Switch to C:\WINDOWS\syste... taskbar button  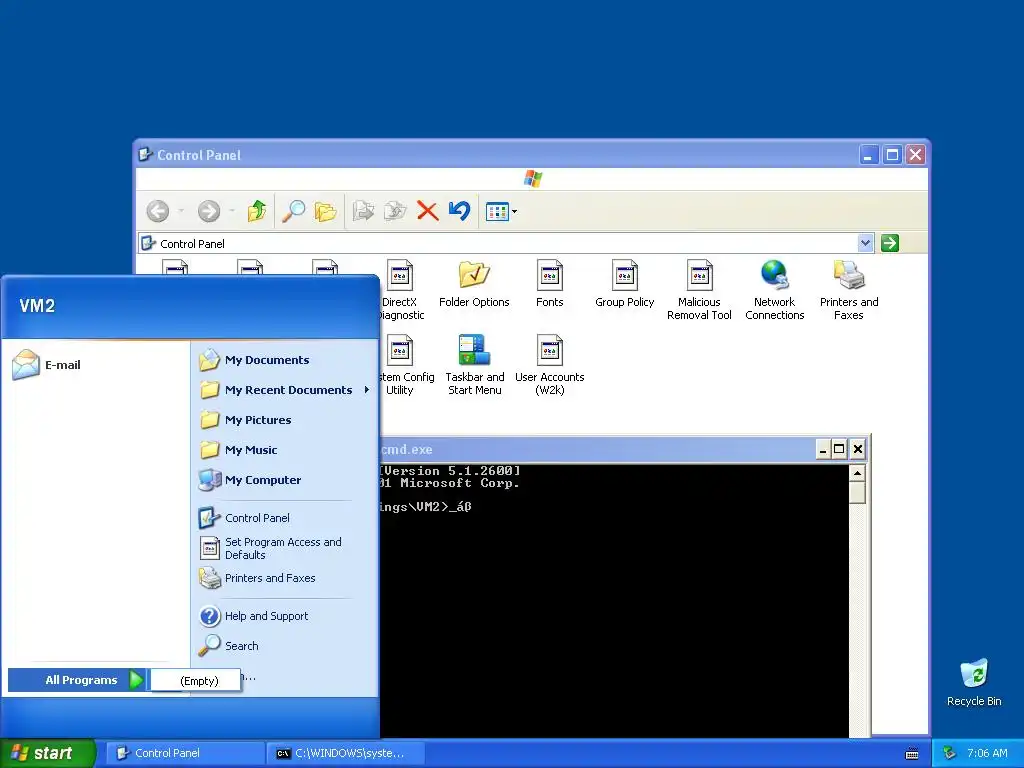[346, 753]
